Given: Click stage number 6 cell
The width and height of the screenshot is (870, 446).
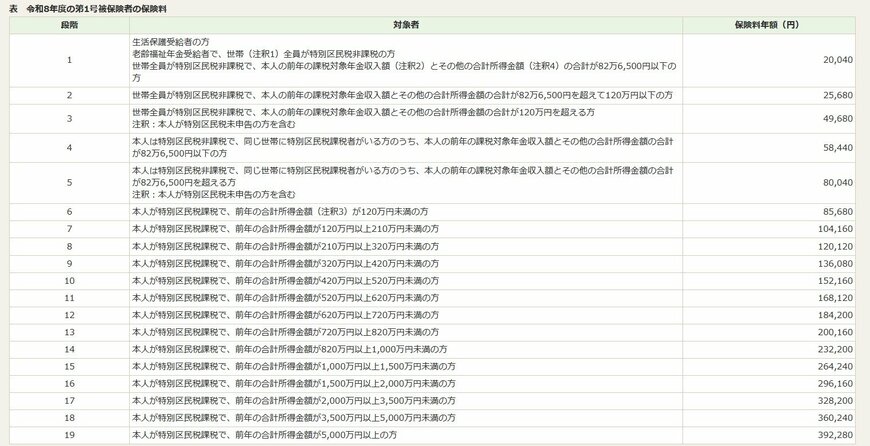Looking at the screenshot, I should [x=69, y=212].
